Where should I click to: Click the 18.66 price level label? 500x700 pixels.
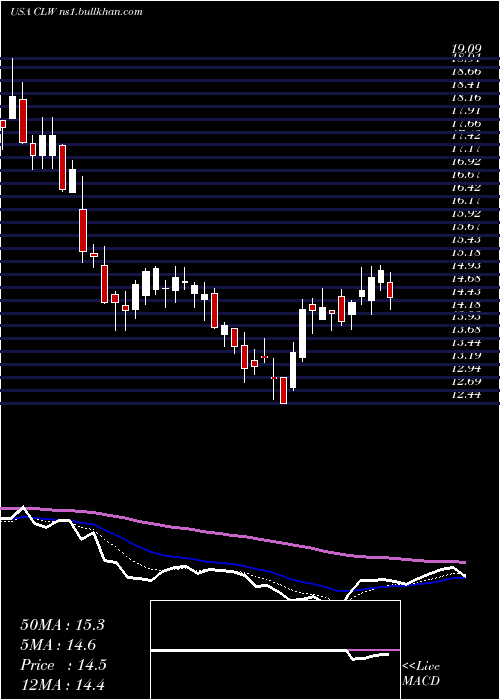pos(466,71)
